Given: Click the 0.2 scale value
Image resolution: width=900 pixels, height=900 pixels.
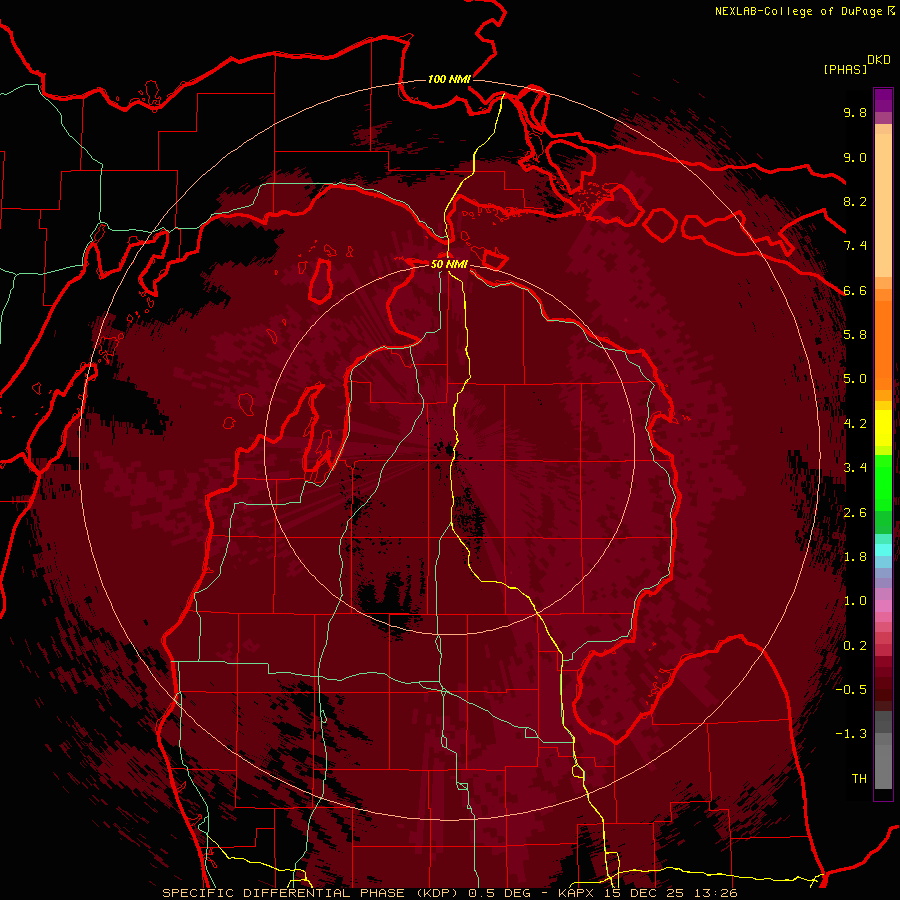Looking at the screenshot, I should pos(855,646).
